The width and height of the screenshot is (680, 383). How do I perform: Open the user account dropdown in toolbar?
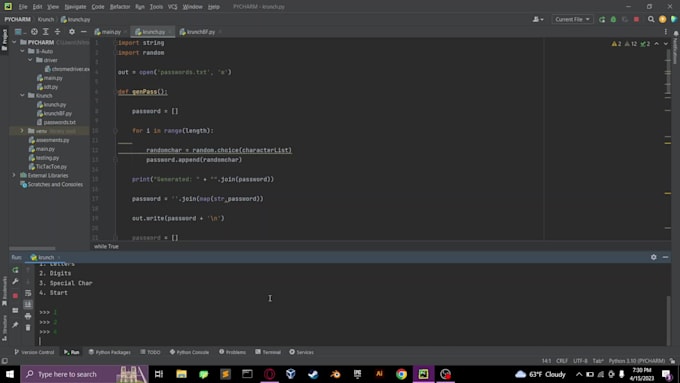(x=538, y=20)
